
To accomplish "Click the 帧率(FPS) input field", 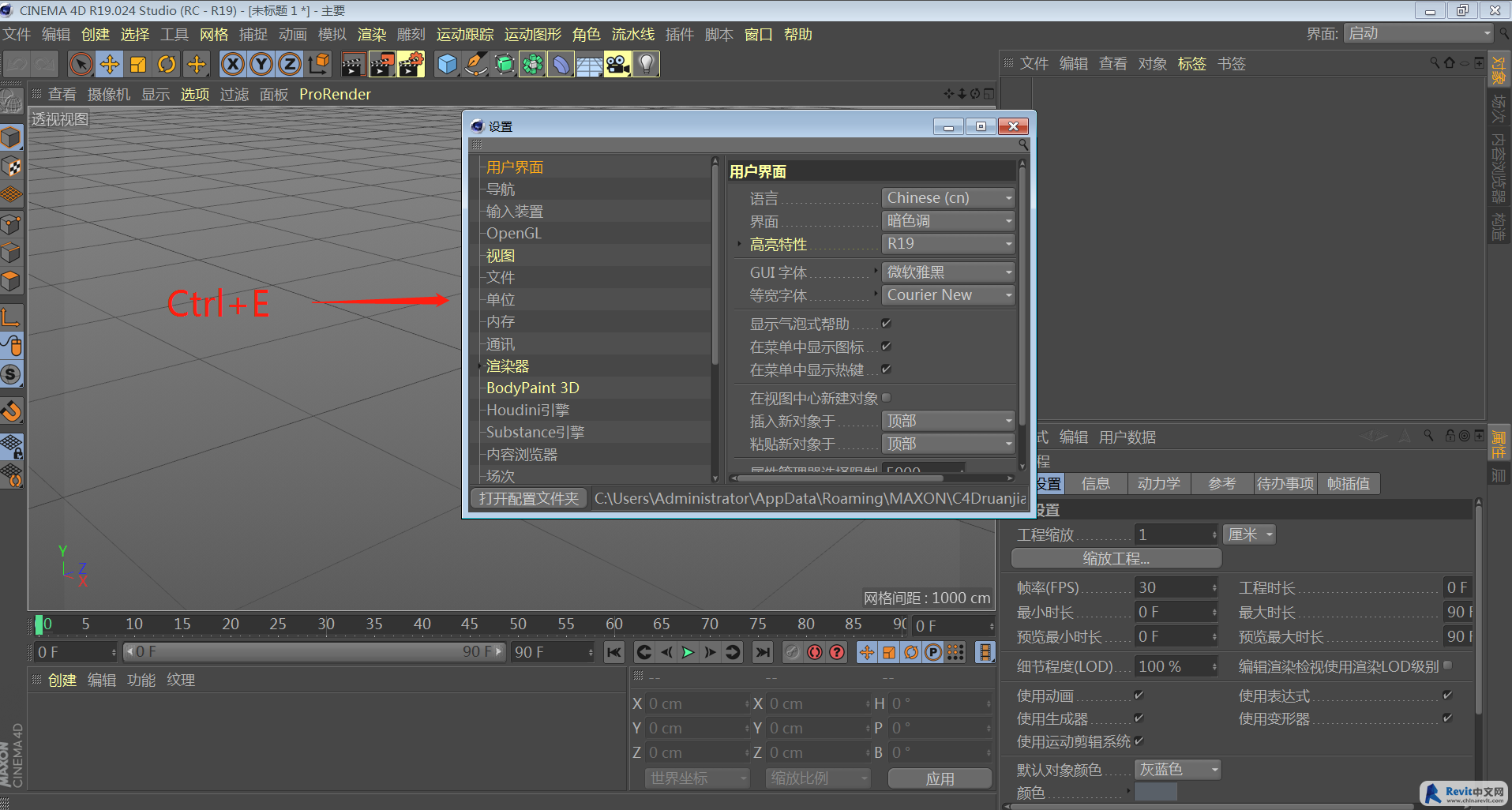I will point(1176,587).
